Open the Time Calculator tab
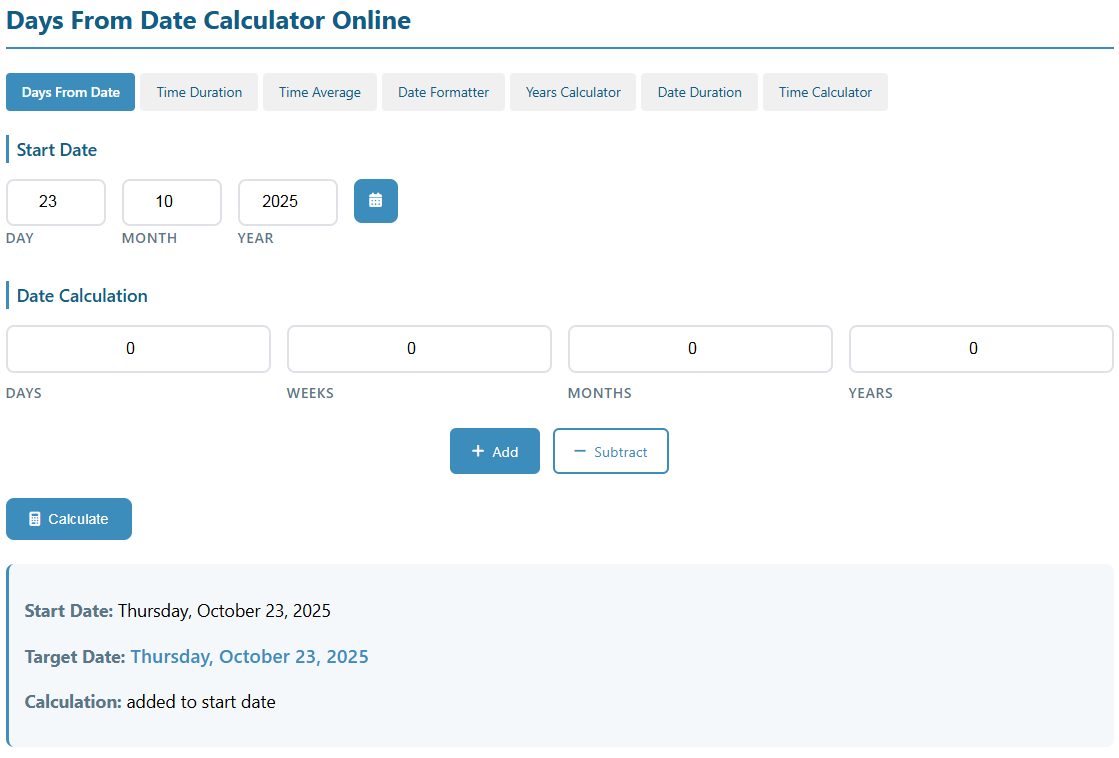The width and height of the screenshot is (1119, 758). pos(825,92)
